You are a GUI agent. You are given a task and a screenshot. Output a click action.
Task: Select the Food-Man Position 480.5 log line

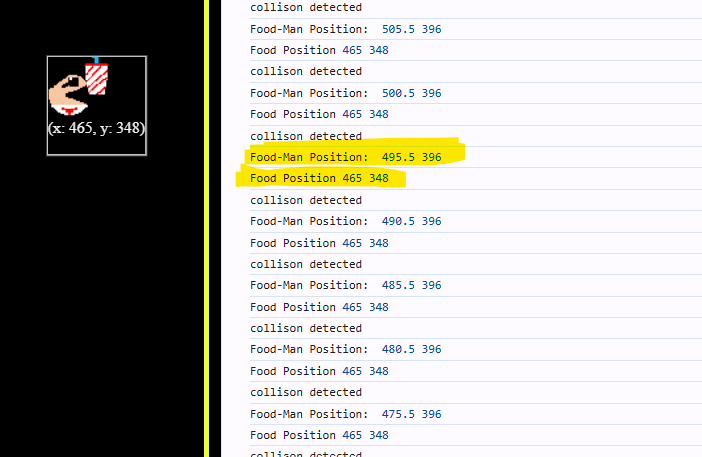coord(345,349)
